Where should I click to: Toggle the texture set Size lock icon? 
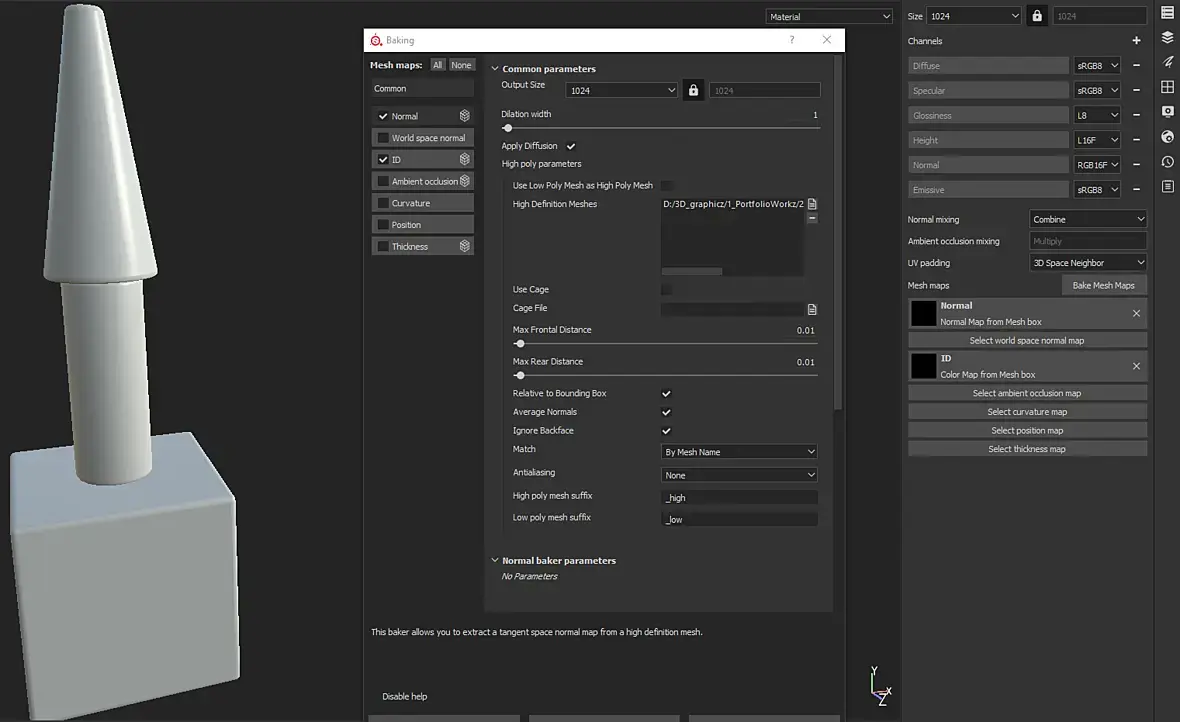(1037, 16)
